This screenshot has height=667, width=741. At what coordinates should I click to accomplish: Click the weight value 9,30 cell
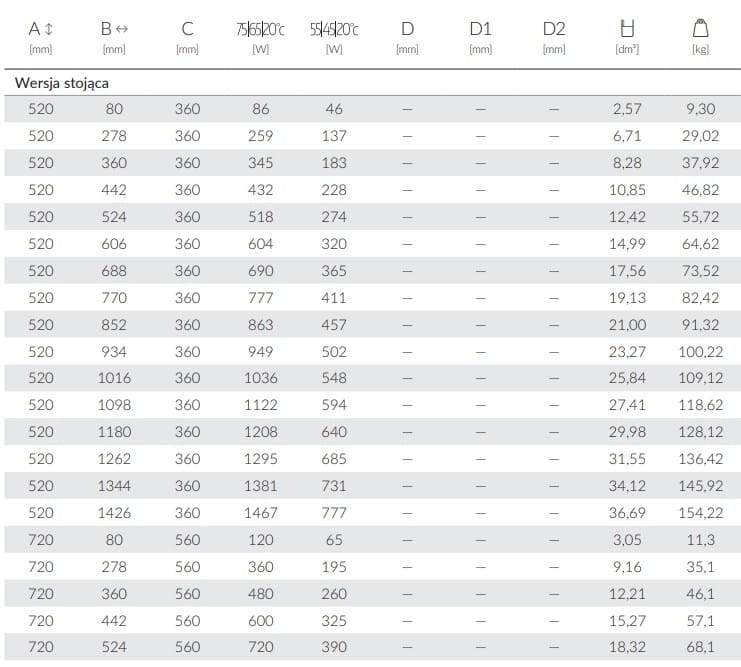pos(700,108)
